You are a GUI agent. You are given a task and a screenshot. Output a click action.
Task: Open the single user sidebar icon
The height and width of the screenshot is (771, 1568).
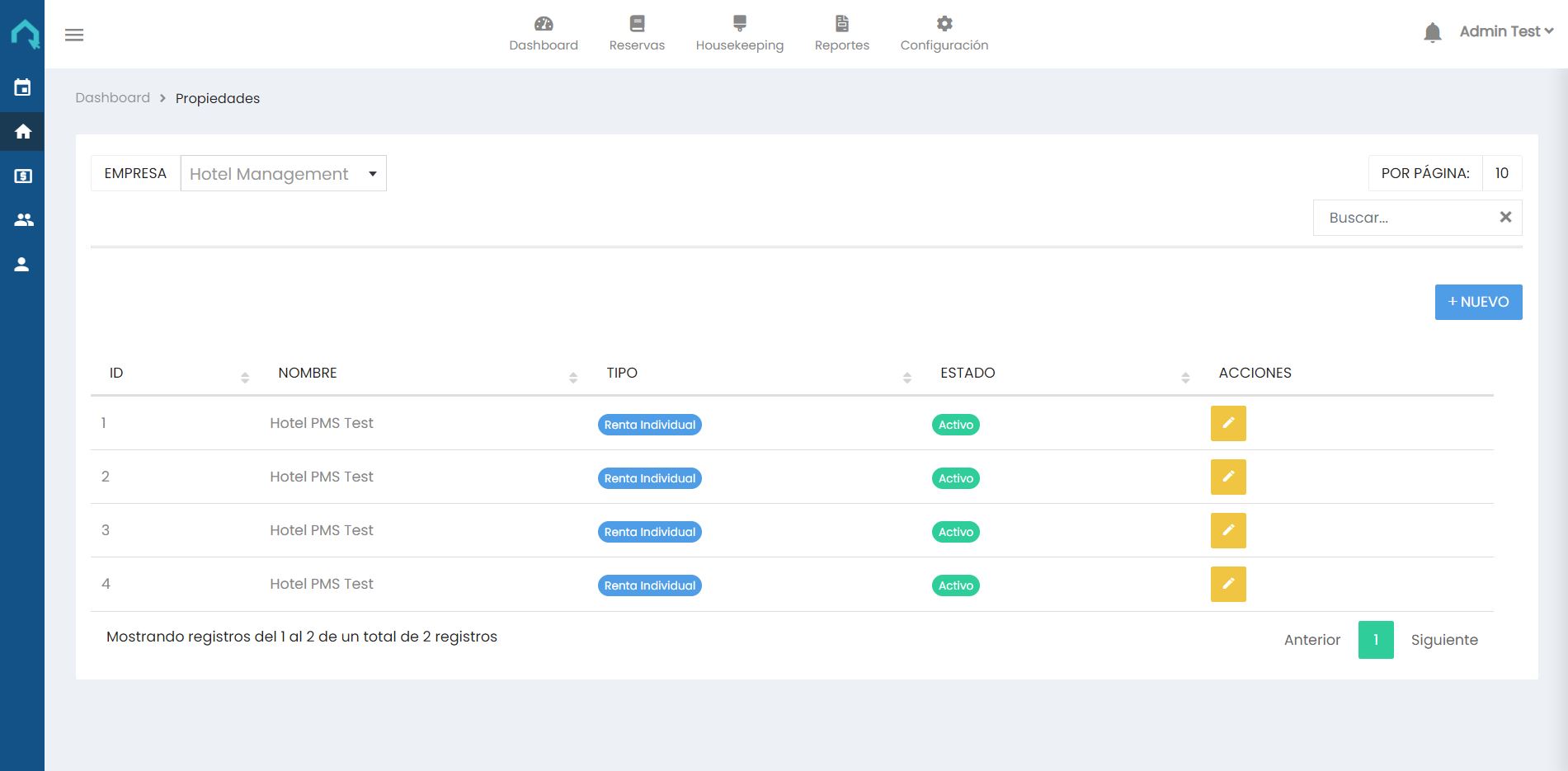(22, 265)
